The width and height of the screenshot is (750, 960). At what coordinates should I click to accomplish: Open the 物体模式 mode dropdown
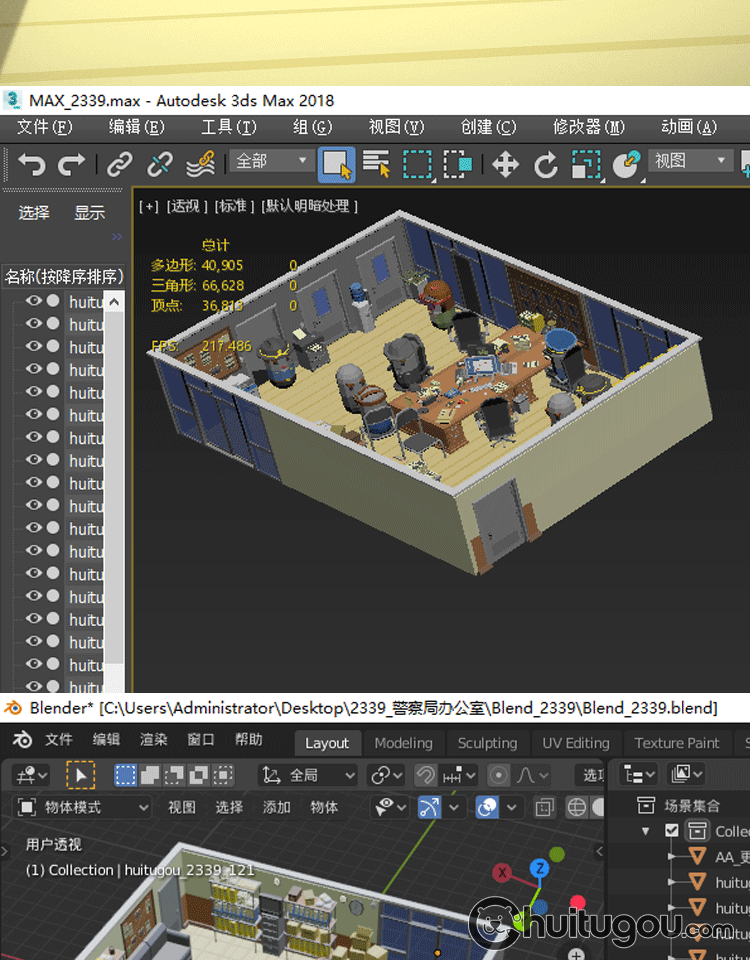(x=82, y=807)
